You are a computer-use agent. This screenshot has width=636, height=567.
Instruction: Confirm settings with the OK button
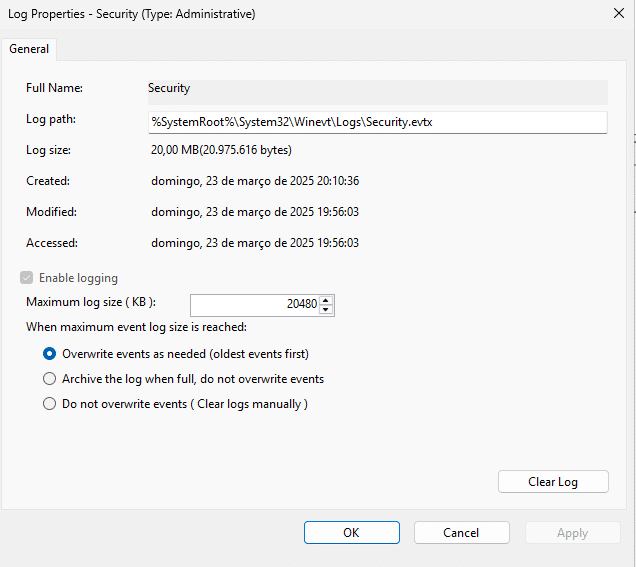tap(351, 533)
